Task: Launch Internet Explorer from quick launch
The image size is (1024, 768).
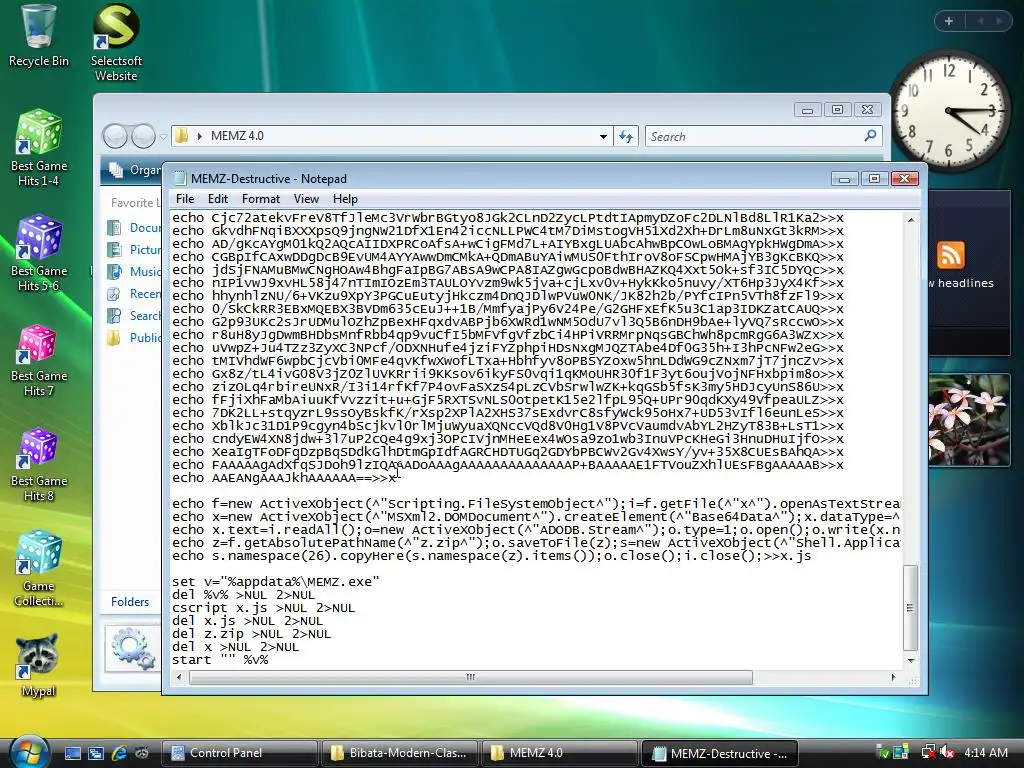Action: (119, 753)
